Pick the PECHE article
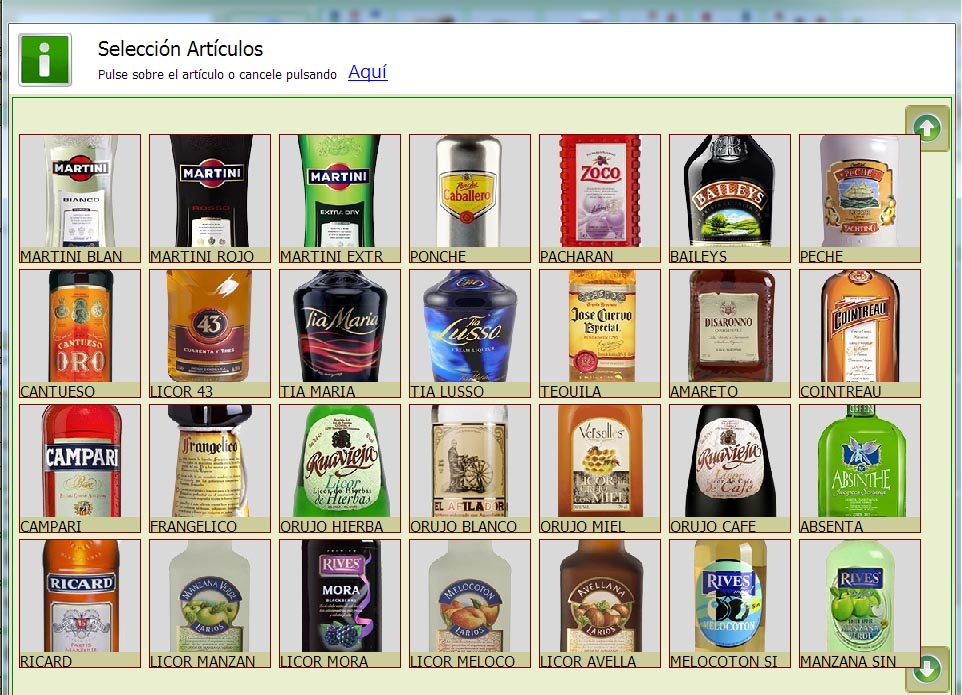Viewport: 962px width, 695px height. click(x=860, y=199)
